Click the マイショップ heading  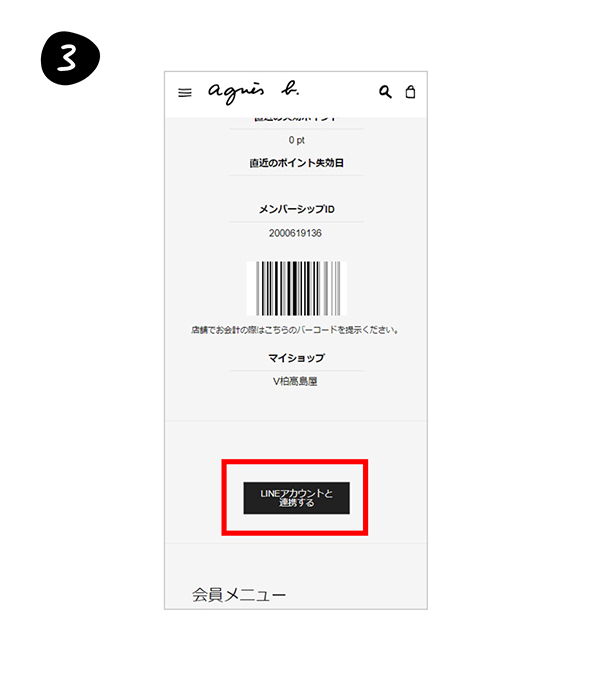[x=297, y=358]
